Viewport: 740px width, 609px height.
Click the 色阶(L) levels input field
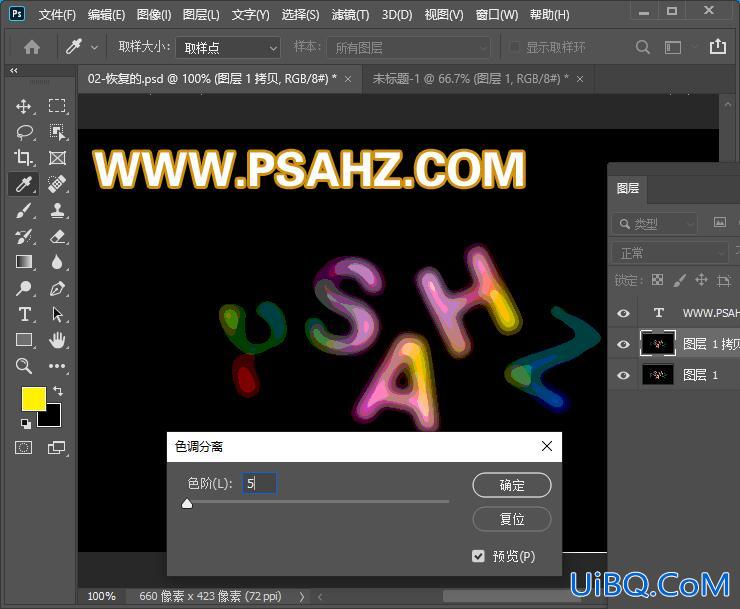coord(259,483)
